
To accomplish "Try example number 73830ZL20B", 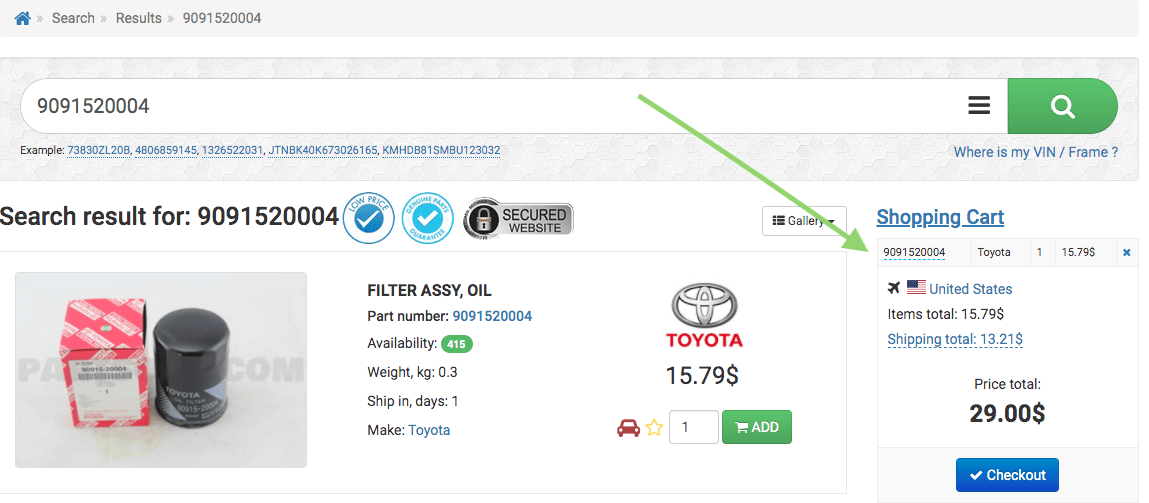I will coord(99,150).
